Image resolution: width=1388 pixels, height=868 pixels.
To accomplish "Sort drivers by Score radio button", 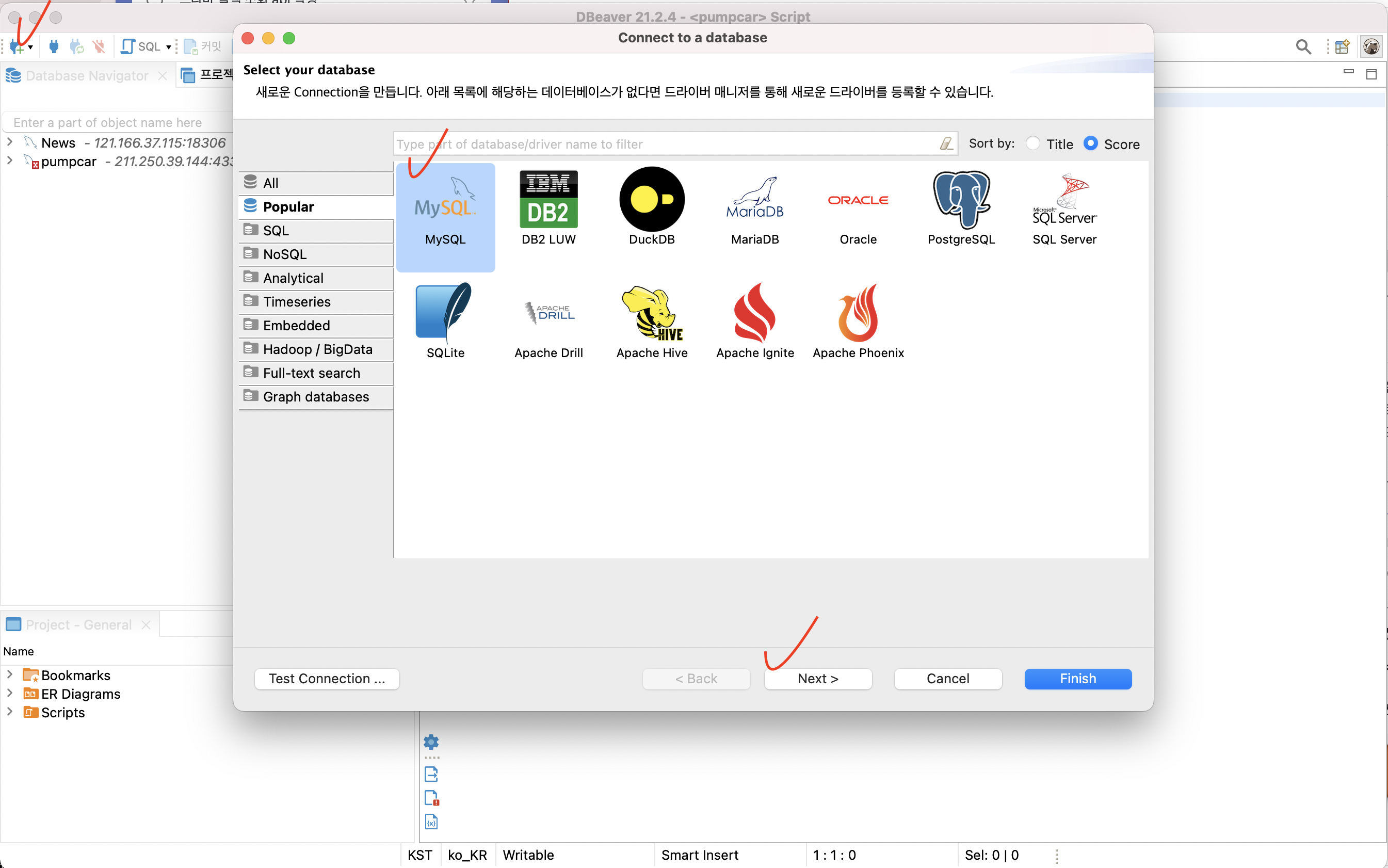I will point(1091,143).
